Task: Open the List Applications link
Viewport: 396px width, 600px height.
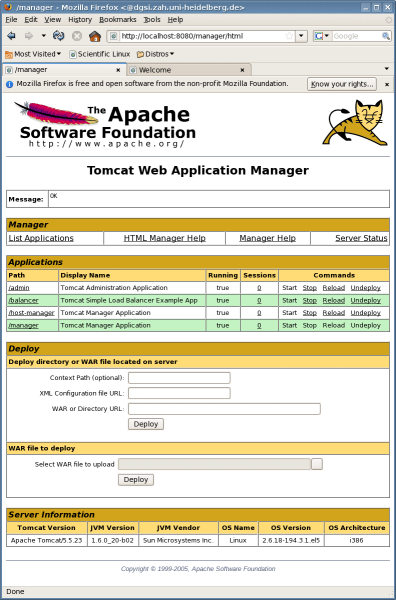Action: [41, 238]
